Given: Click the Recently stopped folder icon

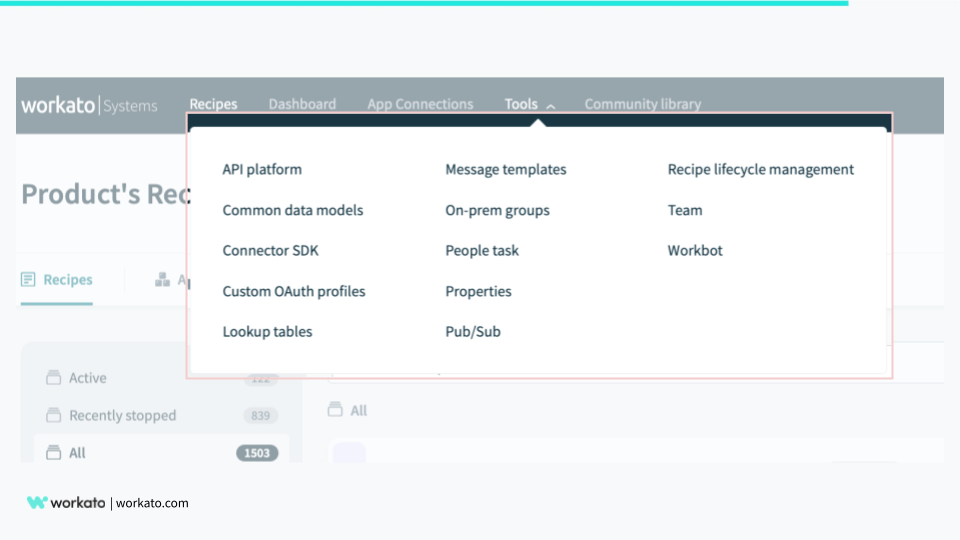Looking at the screenshot, I should pyautogui.click(x=53, y=416).
